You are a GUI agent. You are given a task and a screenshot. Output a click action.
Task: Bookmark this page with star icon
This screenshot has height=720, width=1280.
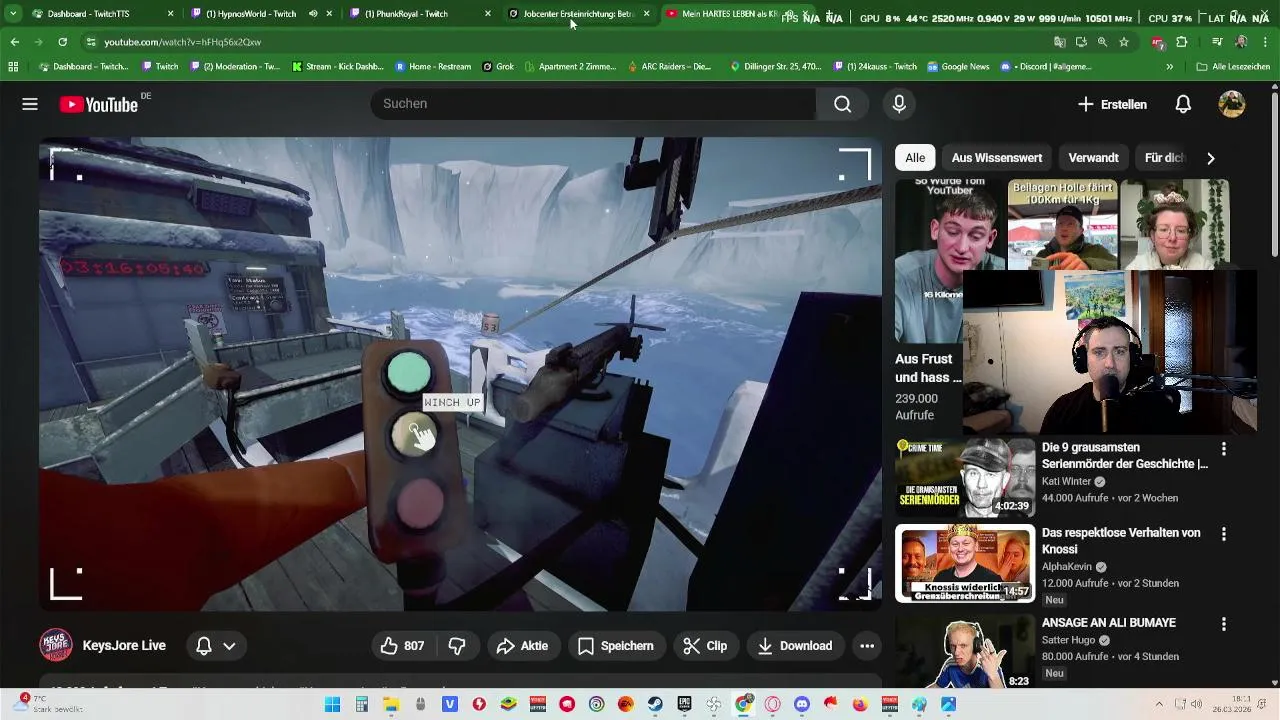coord(1124,42)
